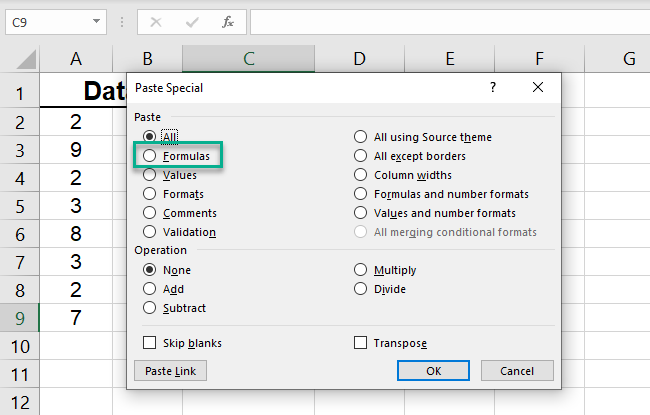
Task: Close the Paste Special dialog
Action: click(x=538, y=88)
